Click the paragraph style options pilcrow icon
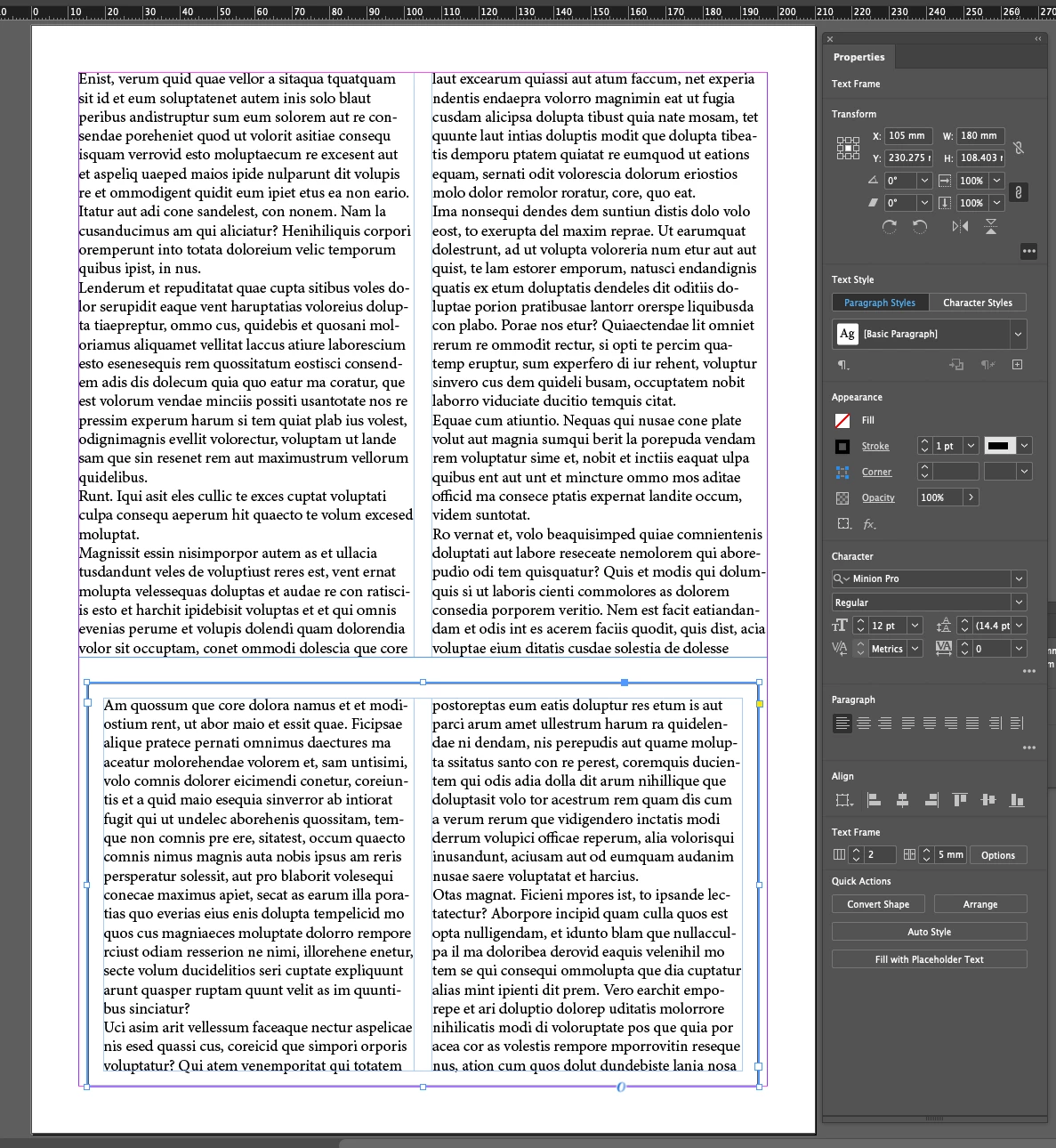Image resolution: width=1056 pixels, height=1148 pixels. (x=842, y=365)
